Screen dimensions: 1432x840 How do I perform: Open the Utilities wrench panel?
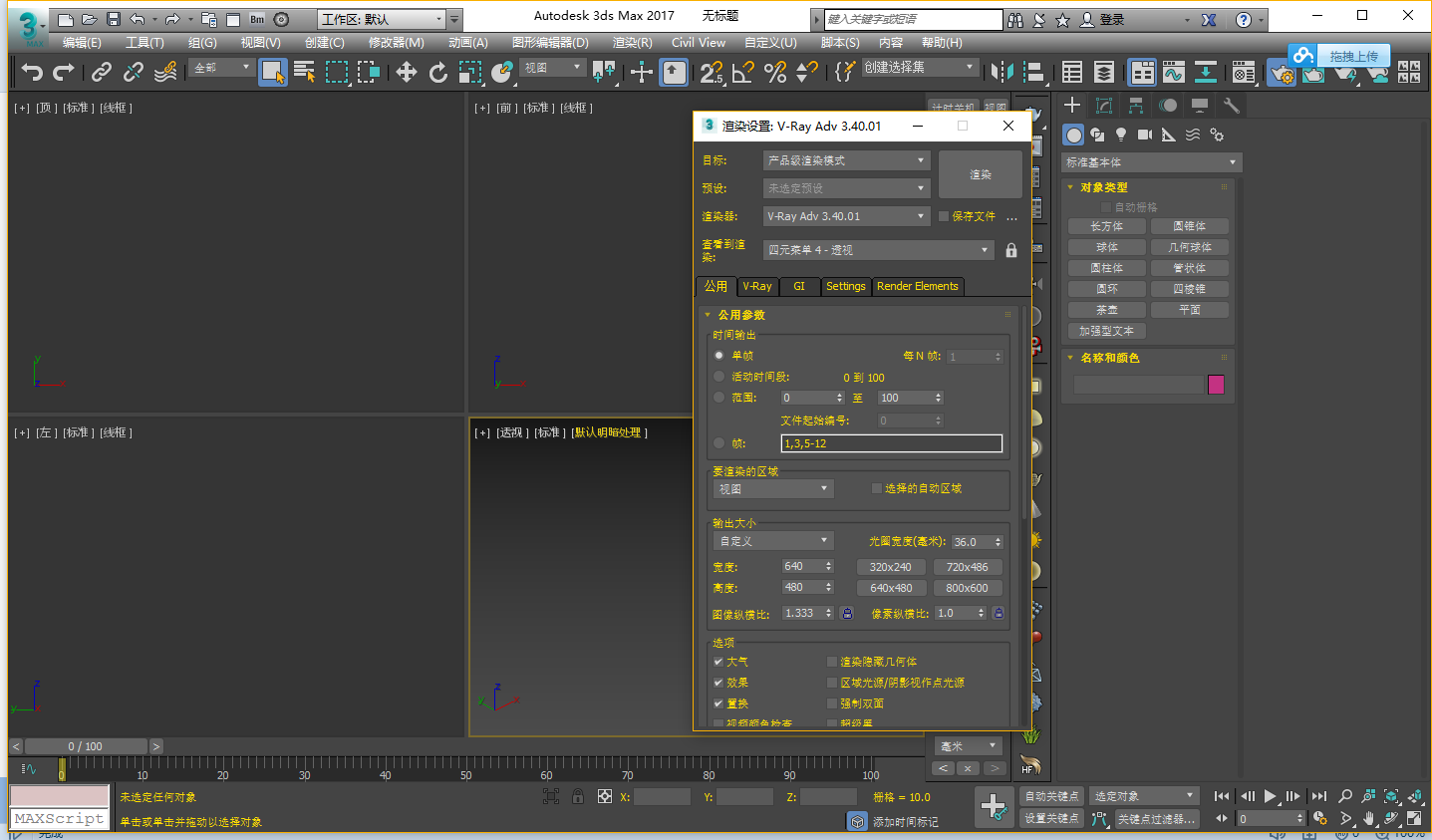[x=1232, y=106]
